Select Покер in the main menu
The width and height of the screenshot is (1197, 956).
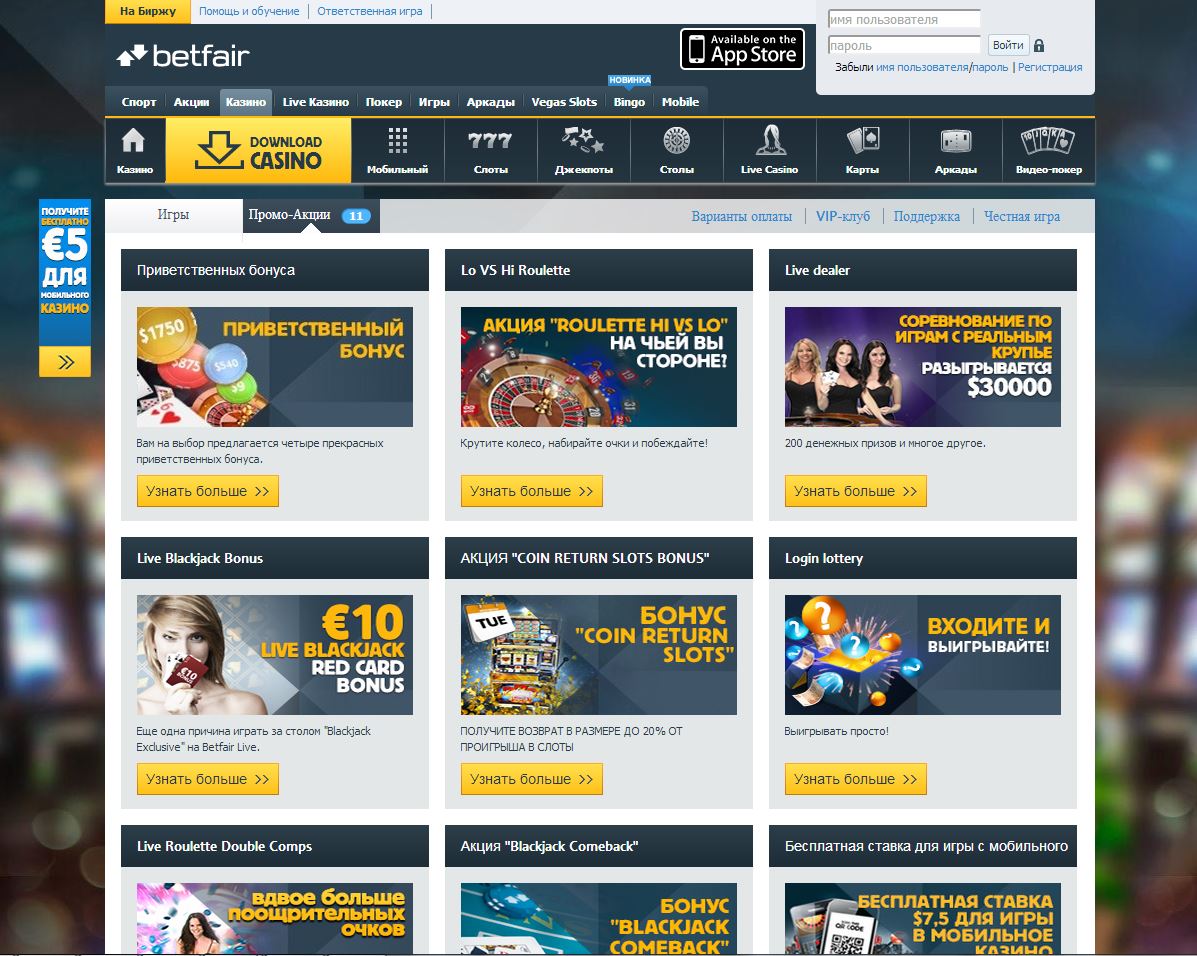click(383, 102)
